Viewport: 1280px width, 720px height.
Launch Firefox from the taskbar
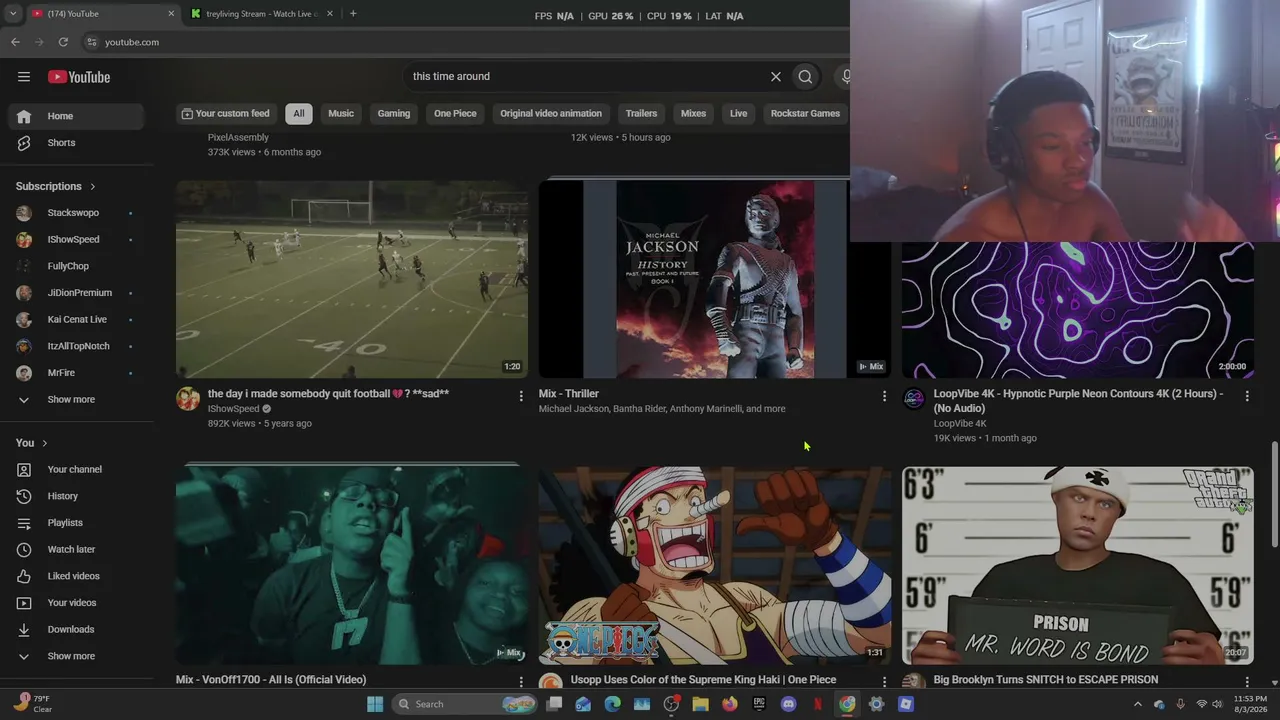pyautogui.click(x=730, y=704)
